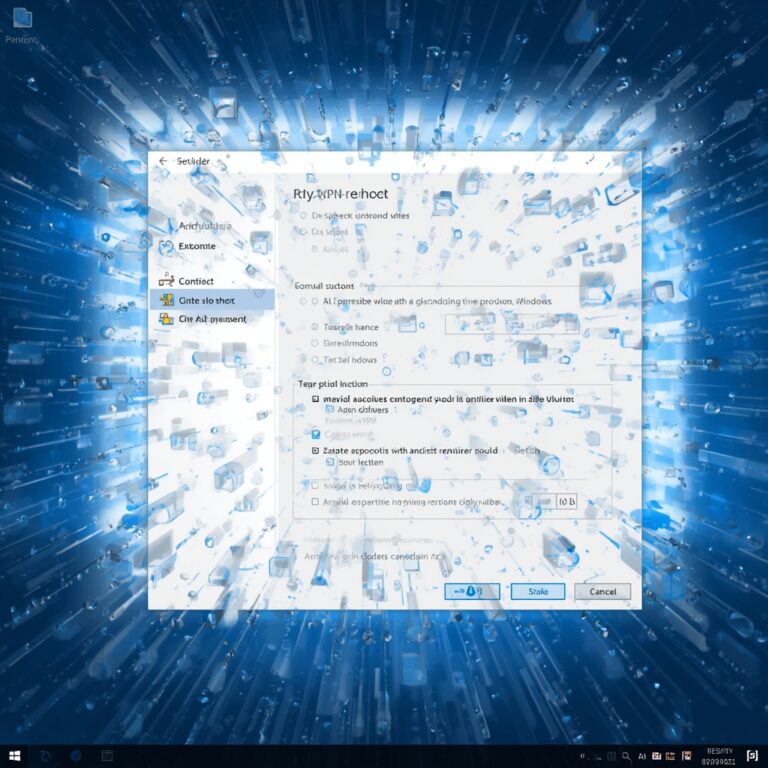Click the 'Cancel' button
This screenshot has height=768, width=768.
602,592
